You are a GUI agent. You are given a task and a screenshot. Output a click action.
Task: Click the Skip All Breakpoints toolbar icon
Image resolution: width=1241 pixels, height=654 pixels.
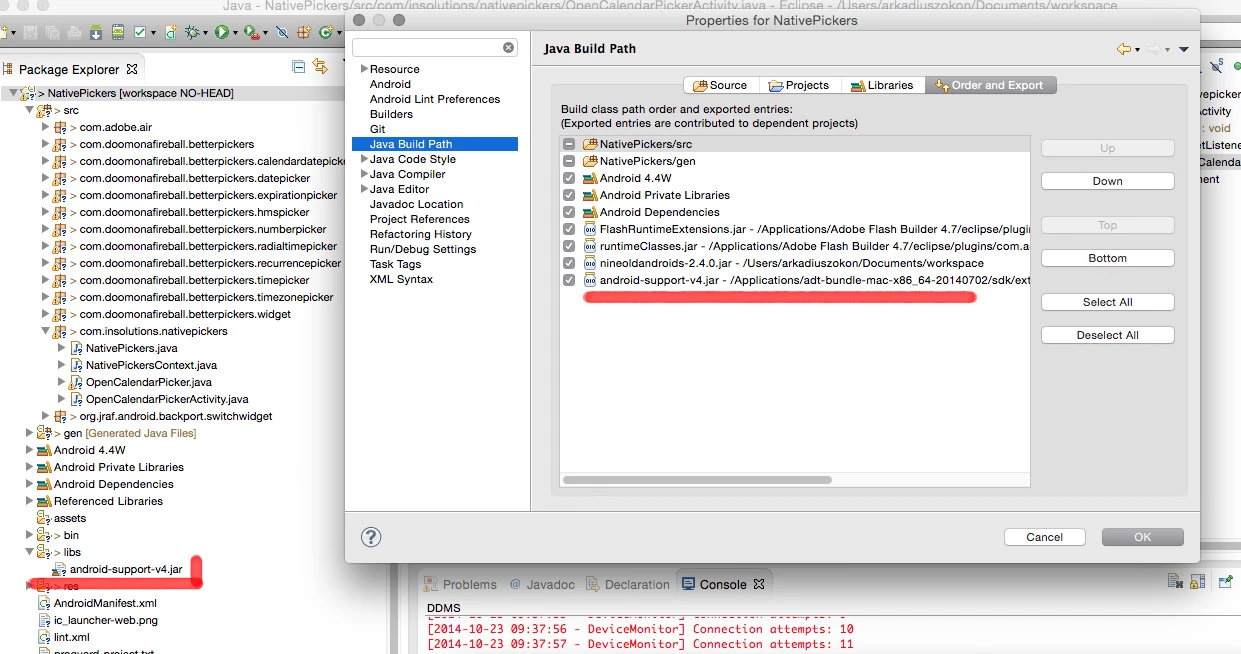coord(282,33)
